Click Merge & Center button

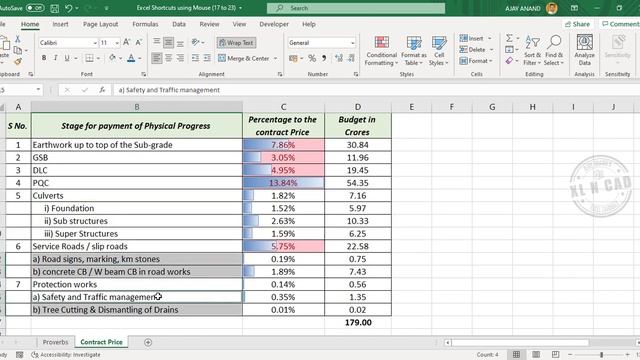click(x=244, y=58)
